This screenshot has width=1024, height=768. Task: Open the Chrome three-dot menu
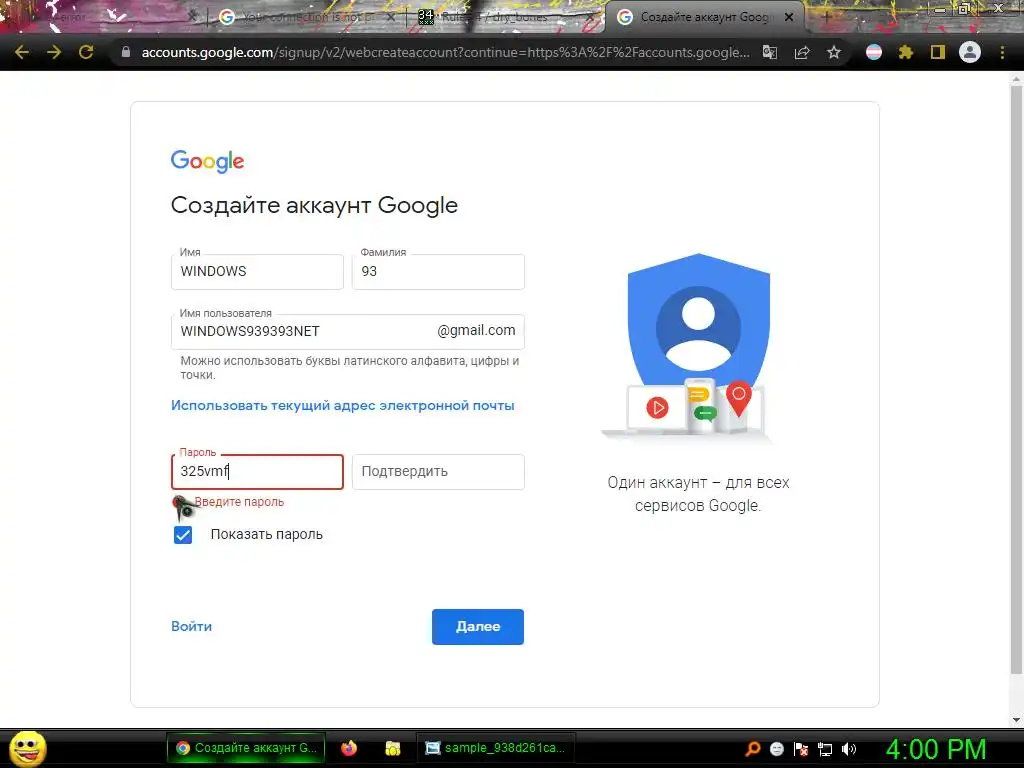[1002, 52]
